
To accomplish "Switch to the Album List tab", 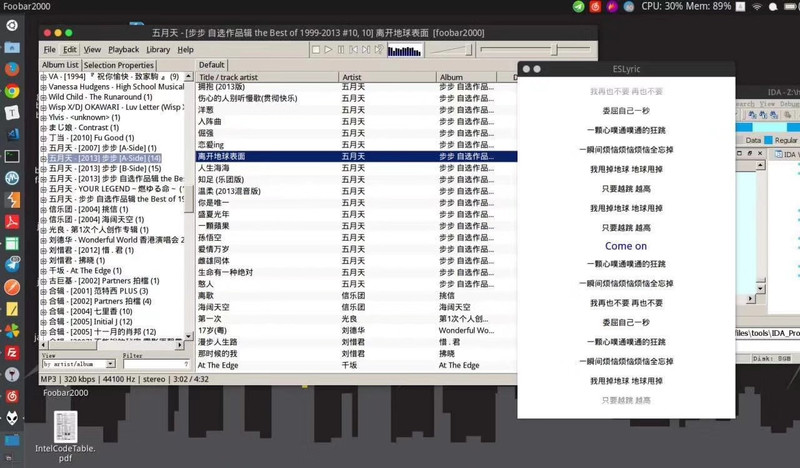I will (x=60, y=65).
